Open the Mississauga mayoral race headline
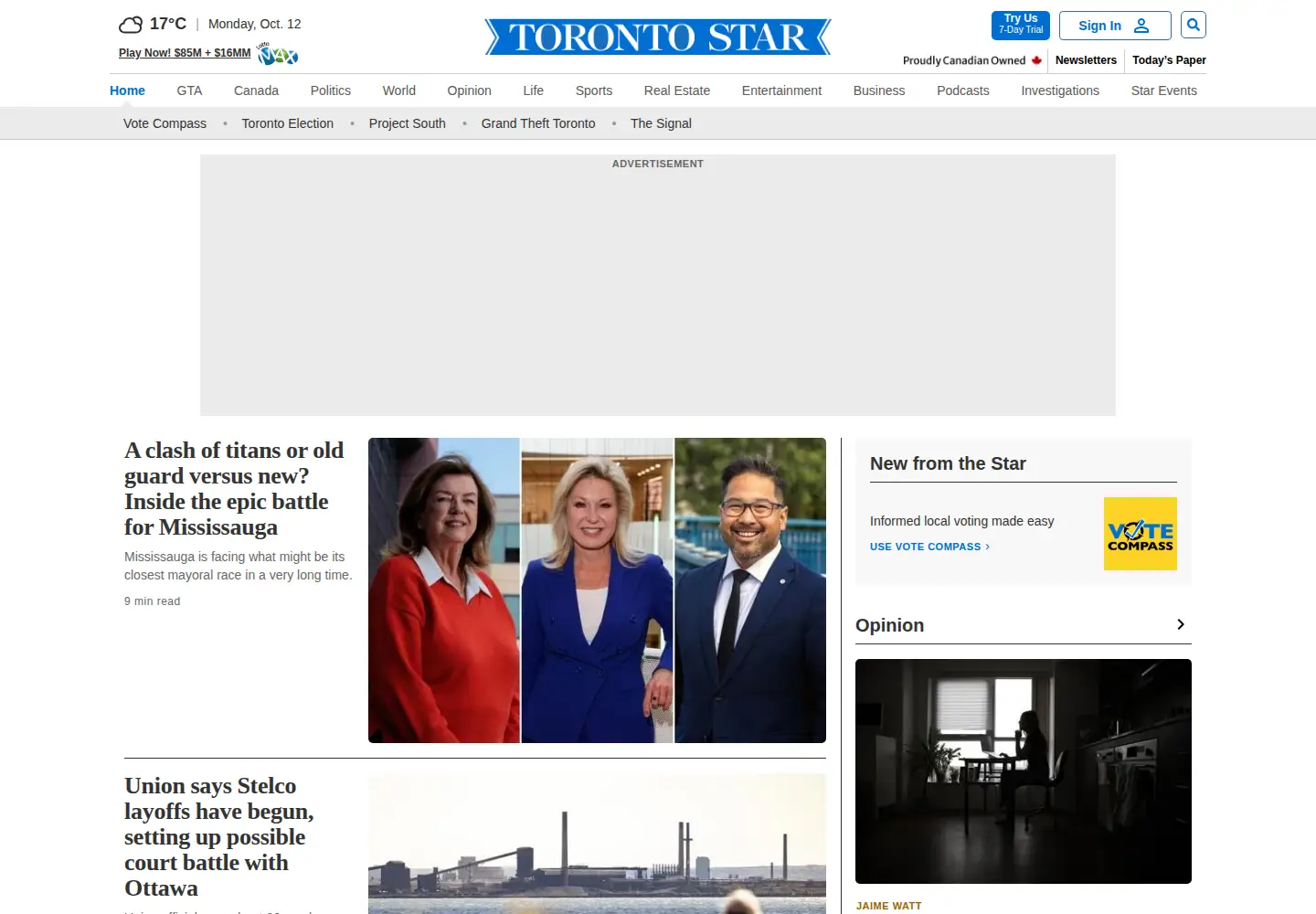 click(x=234, y=489)
